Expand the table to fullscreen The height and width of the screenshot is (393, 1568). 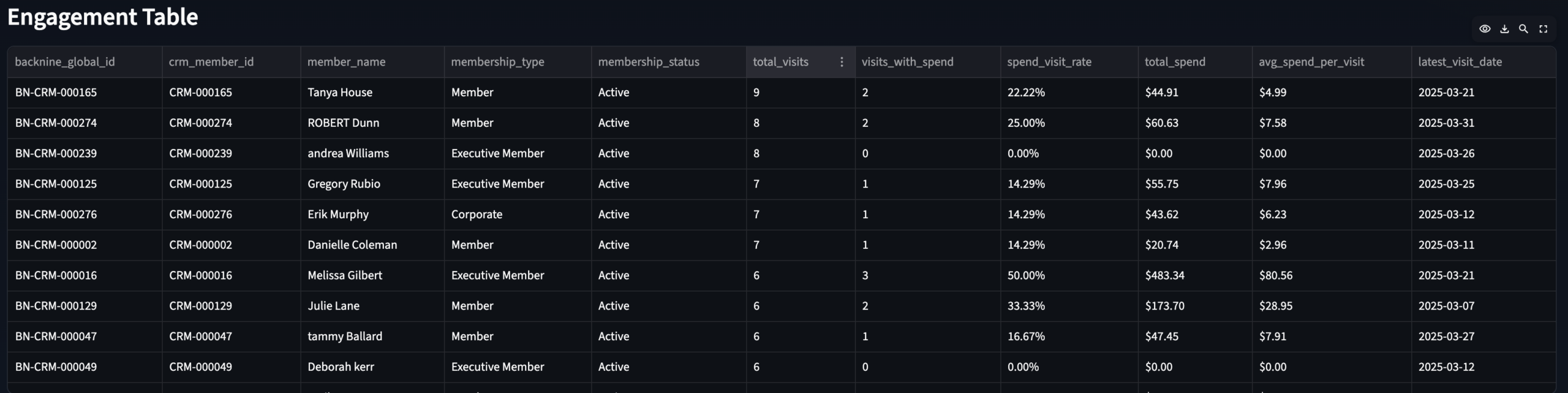click(1543, 29)
